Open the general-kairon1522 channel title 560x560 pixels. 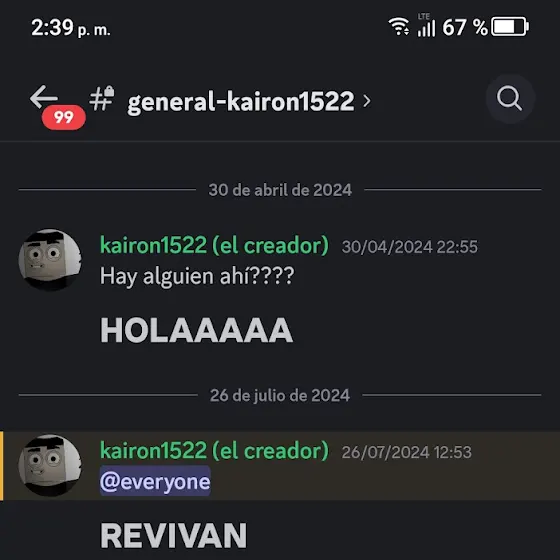(x=241, y=101)
